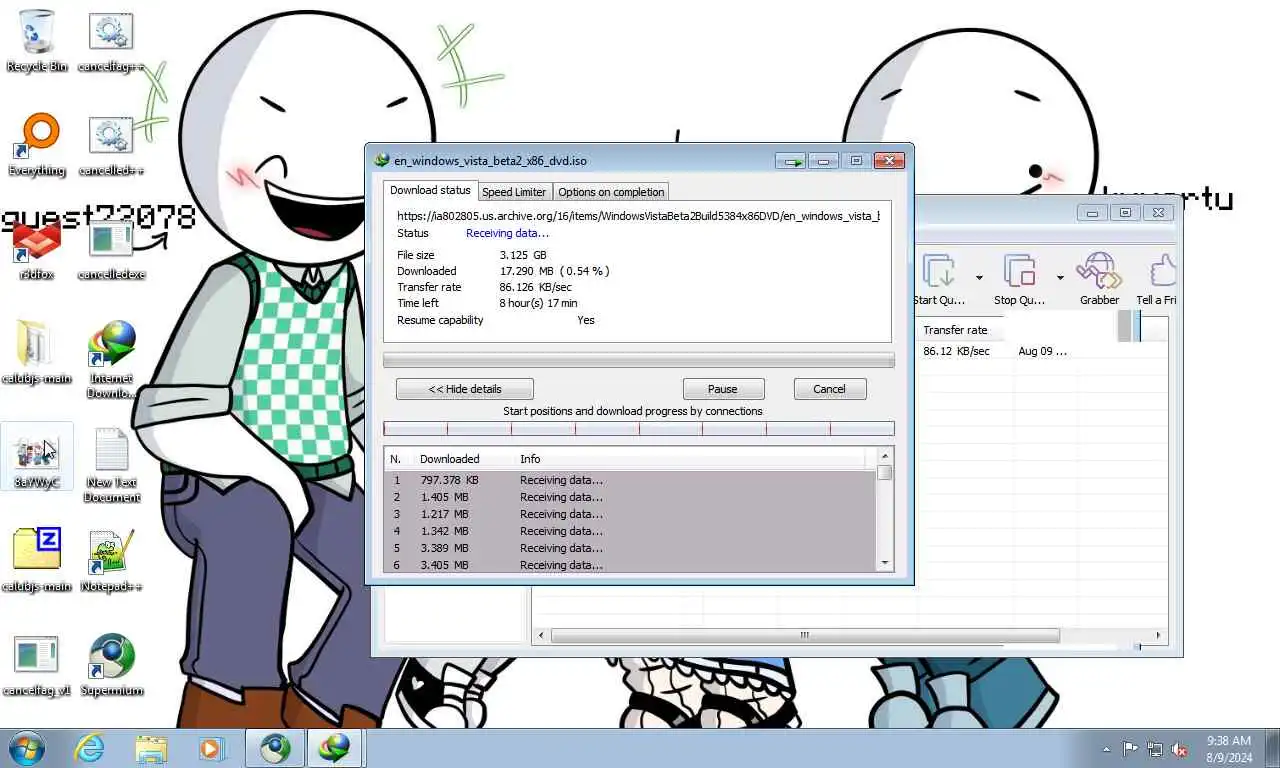Select the New Text Document file

112,465
